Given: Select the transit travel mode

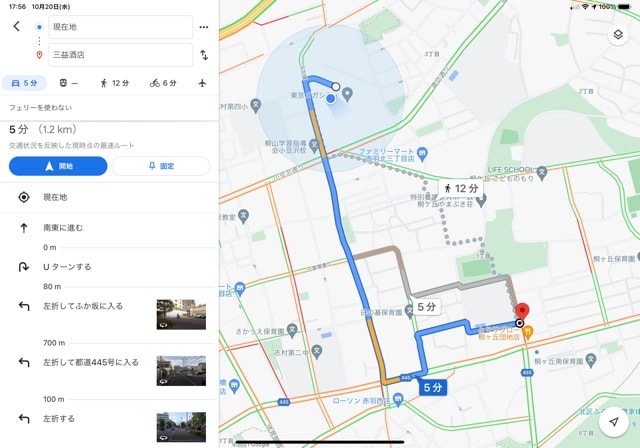Looking at the screenshot, I should pyautogui.click(x=68, y=83).
